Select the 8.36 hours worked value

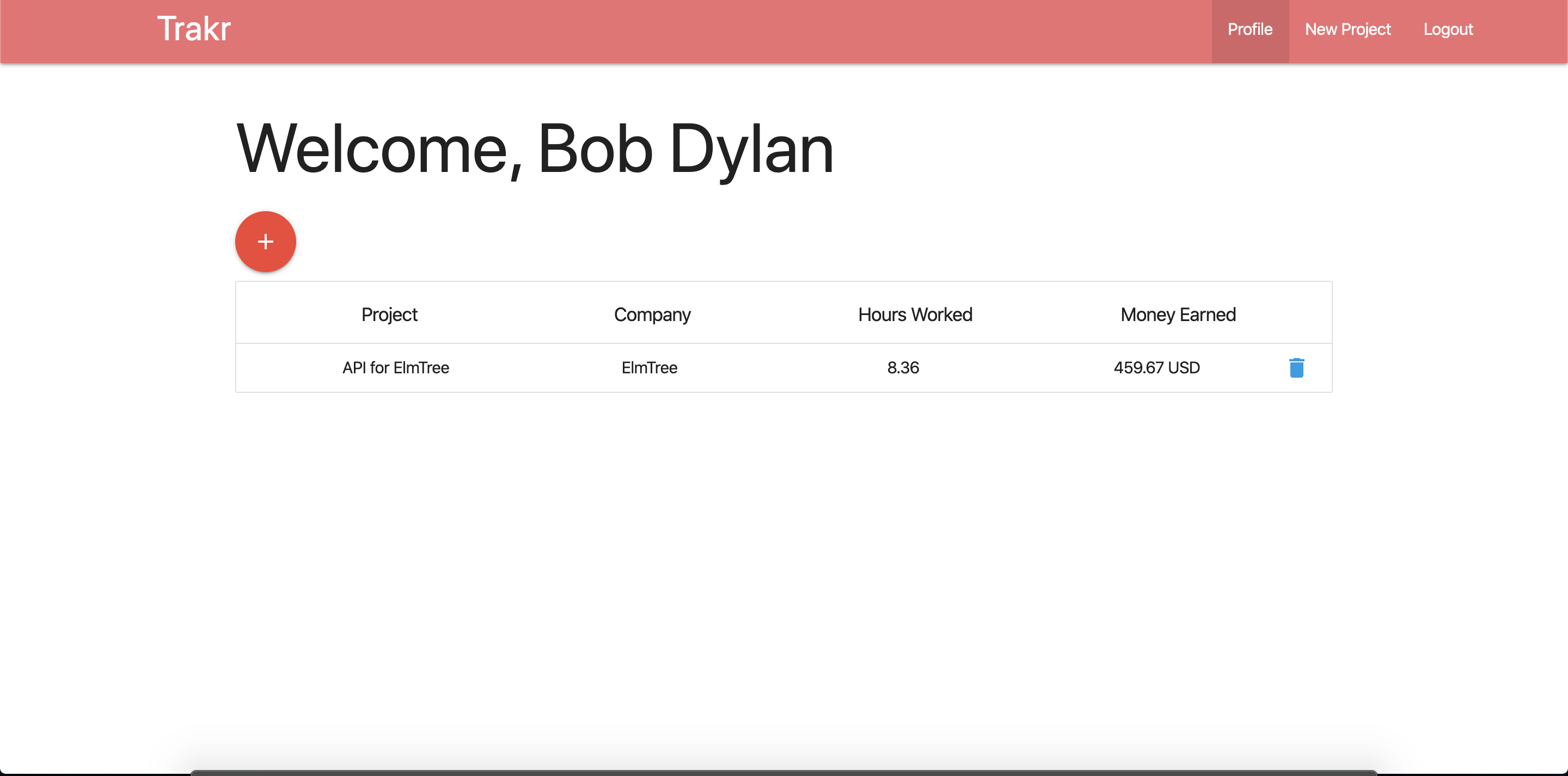[x=903, y=368]
